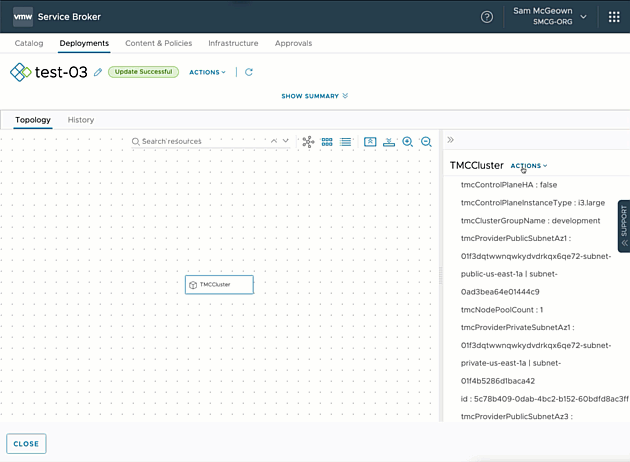Collapse the details panel with double chevron
630x462 pixels.
[450, 140]
